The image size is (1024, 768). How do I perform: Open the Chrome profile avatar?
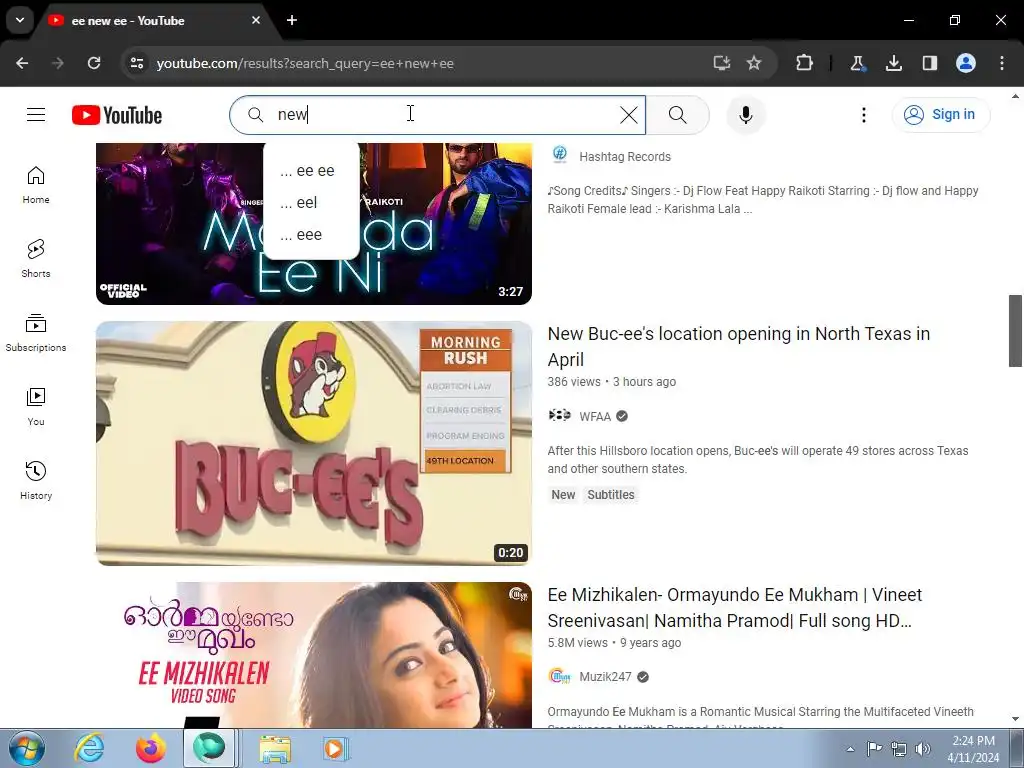click(966, 63)
